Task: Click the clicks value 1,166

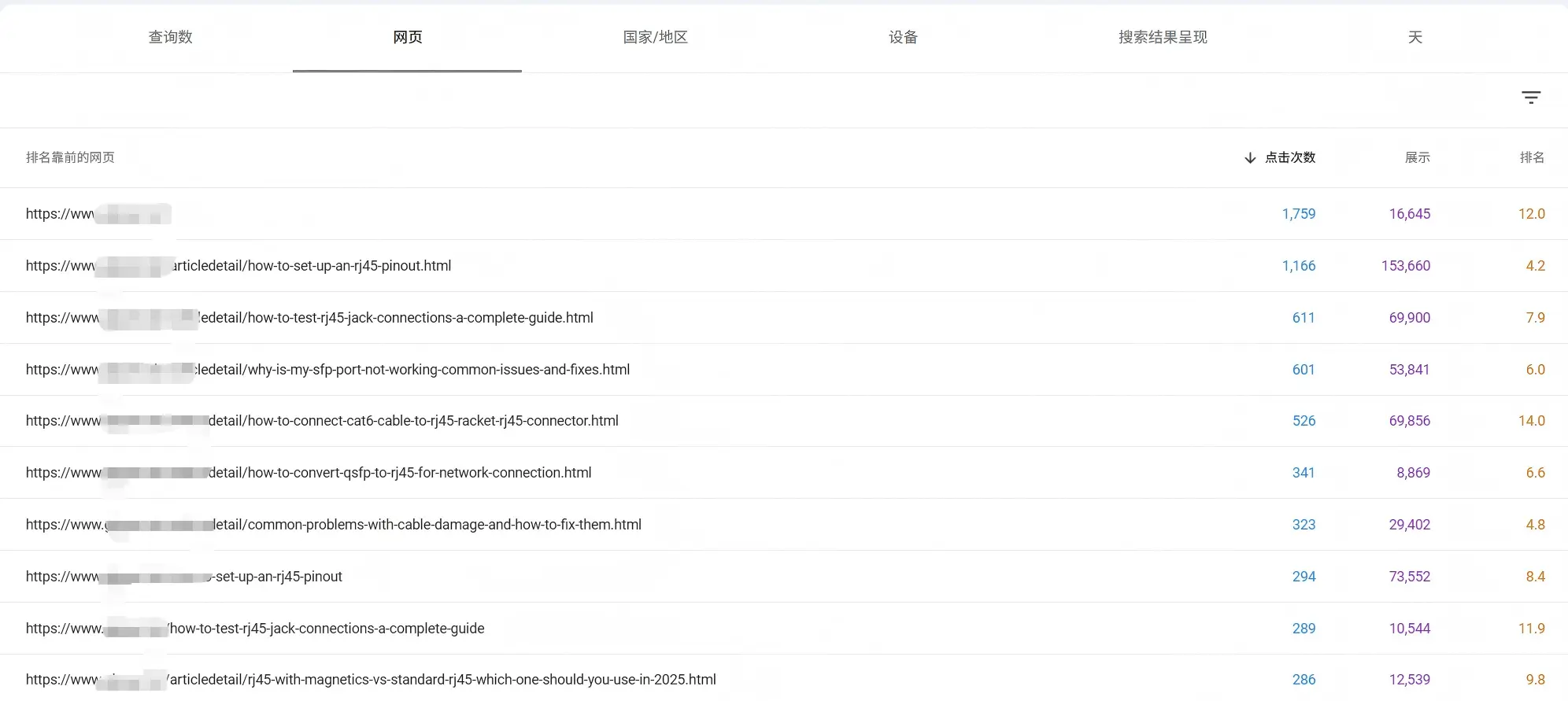Action: pos(1299,266)
